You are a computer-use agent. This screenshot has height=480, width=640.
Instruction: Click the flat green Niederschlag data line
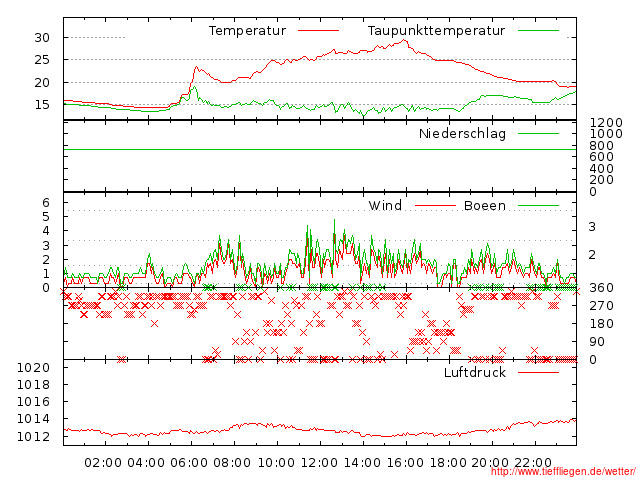320,150
